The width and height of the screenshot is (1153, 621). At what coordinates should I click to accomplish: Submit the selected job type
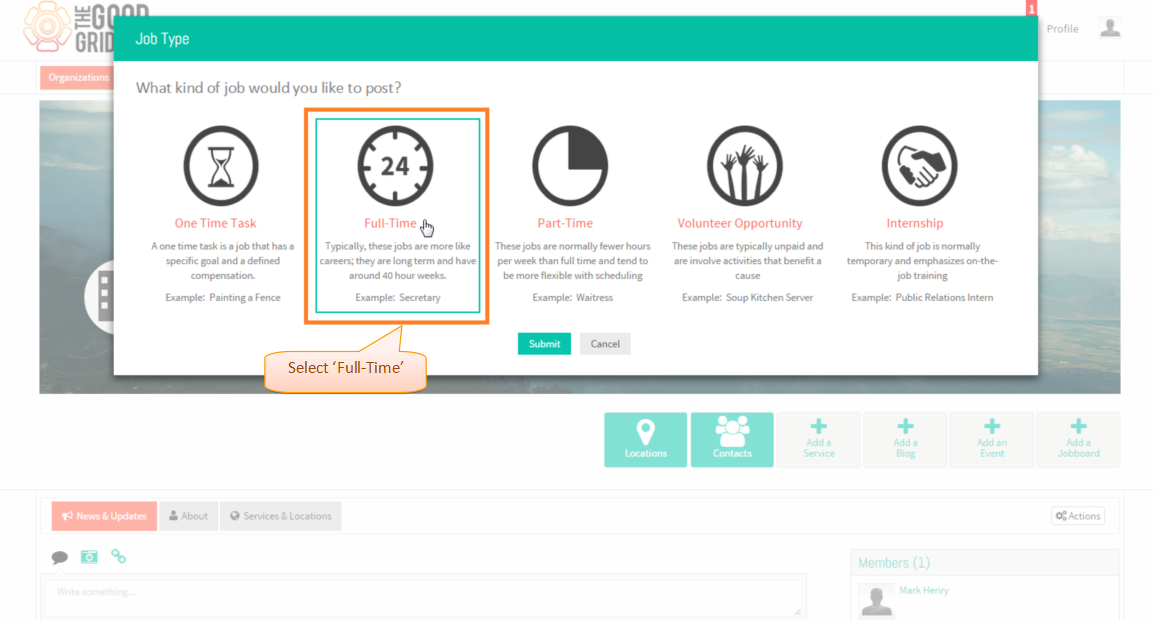click(544, 344)
